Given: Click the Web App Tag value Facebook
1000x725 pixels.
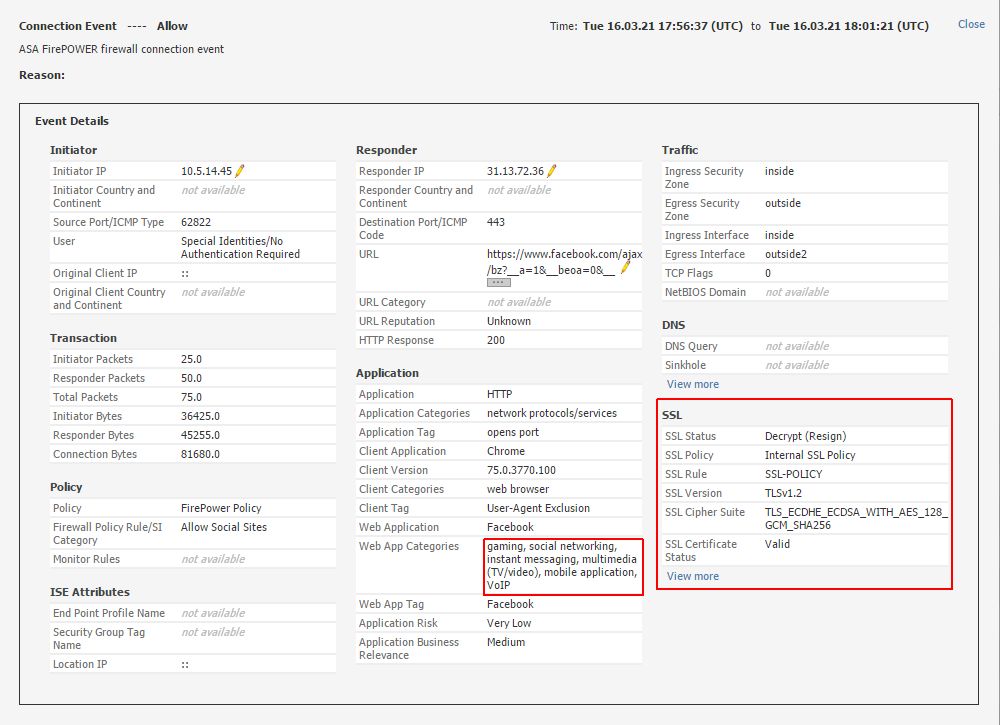Looking at the screenshot, I should point(510,604).
